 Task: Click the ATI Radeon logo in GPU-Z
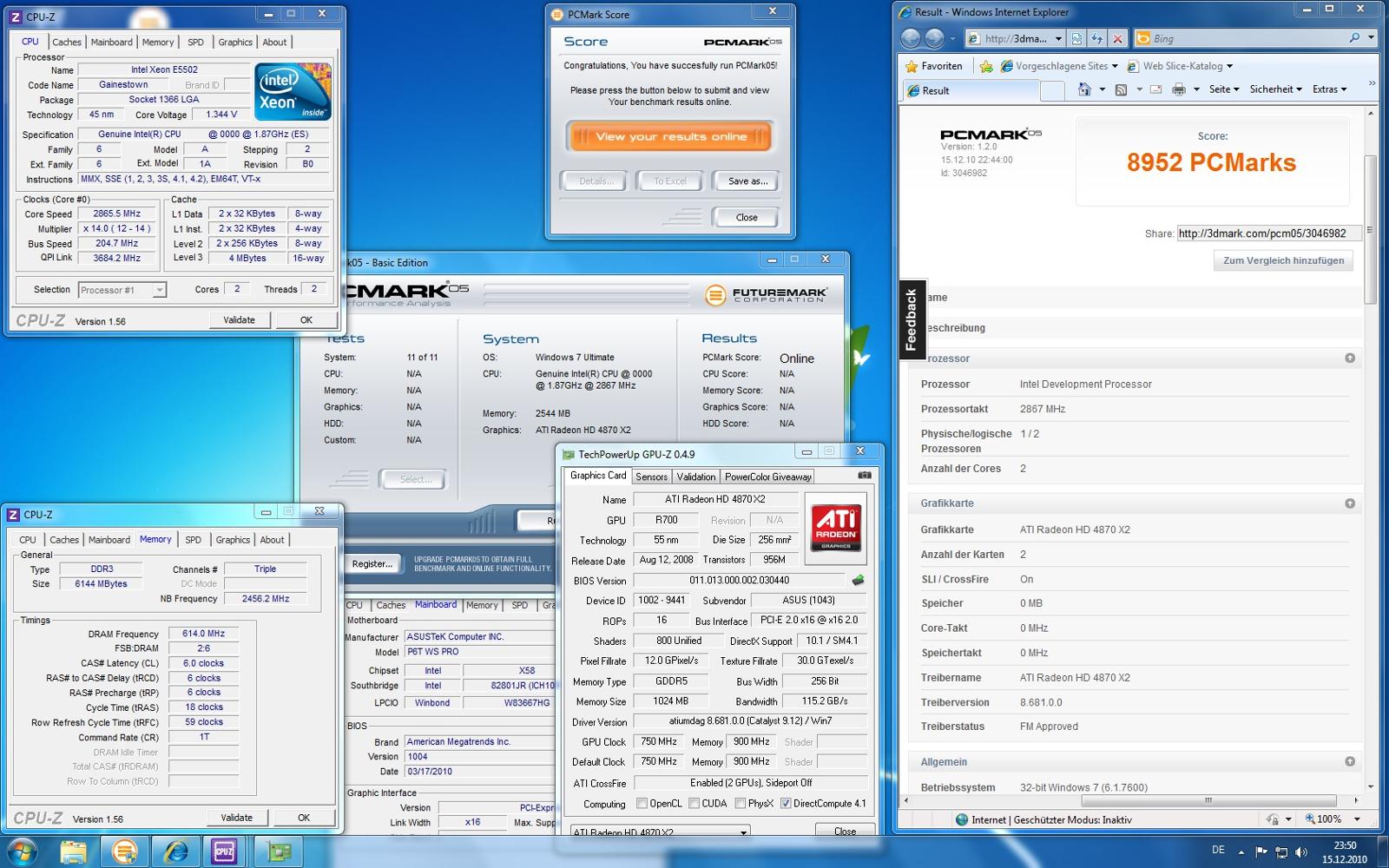(835, 529)
